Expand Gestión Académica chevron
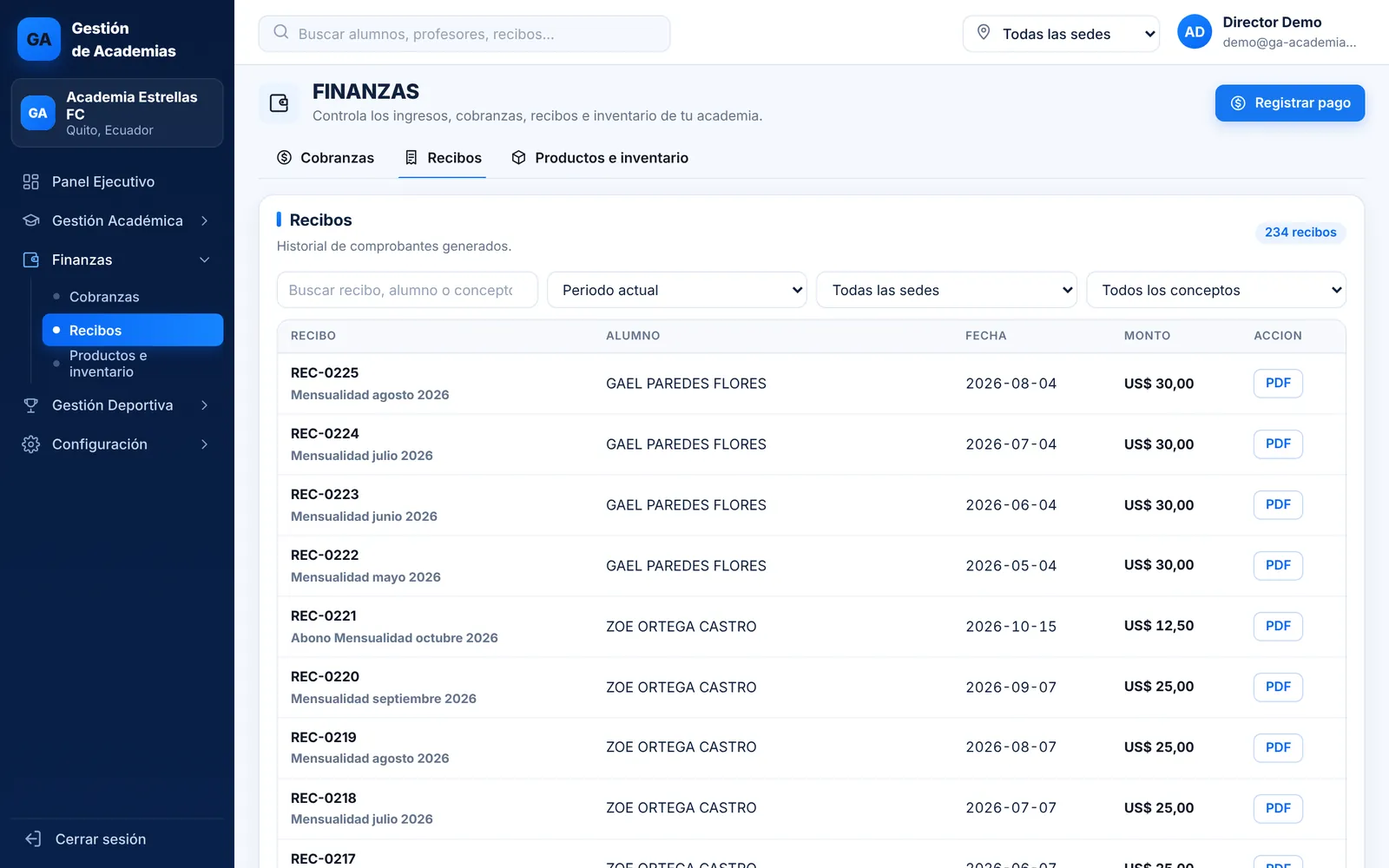The image size is (1389, 868). pos(205,220)
